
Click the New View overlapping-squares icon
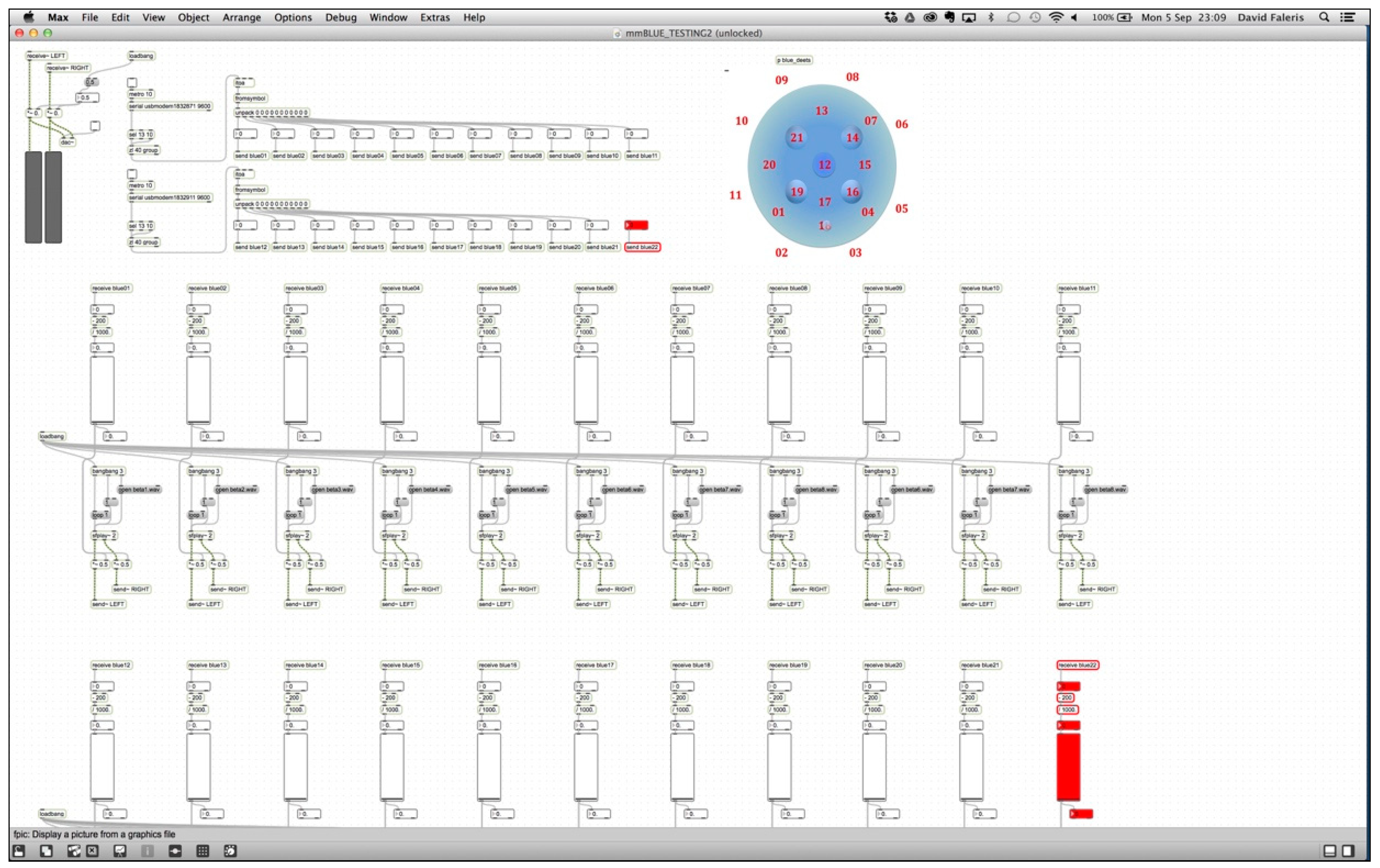pos(46,851)
